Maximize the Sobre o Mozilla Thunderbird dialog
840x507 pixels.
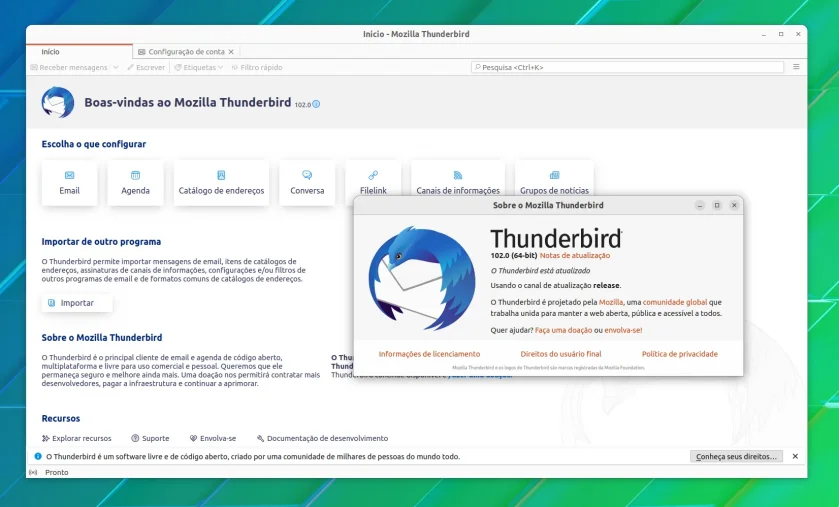[x=717, y=205]
